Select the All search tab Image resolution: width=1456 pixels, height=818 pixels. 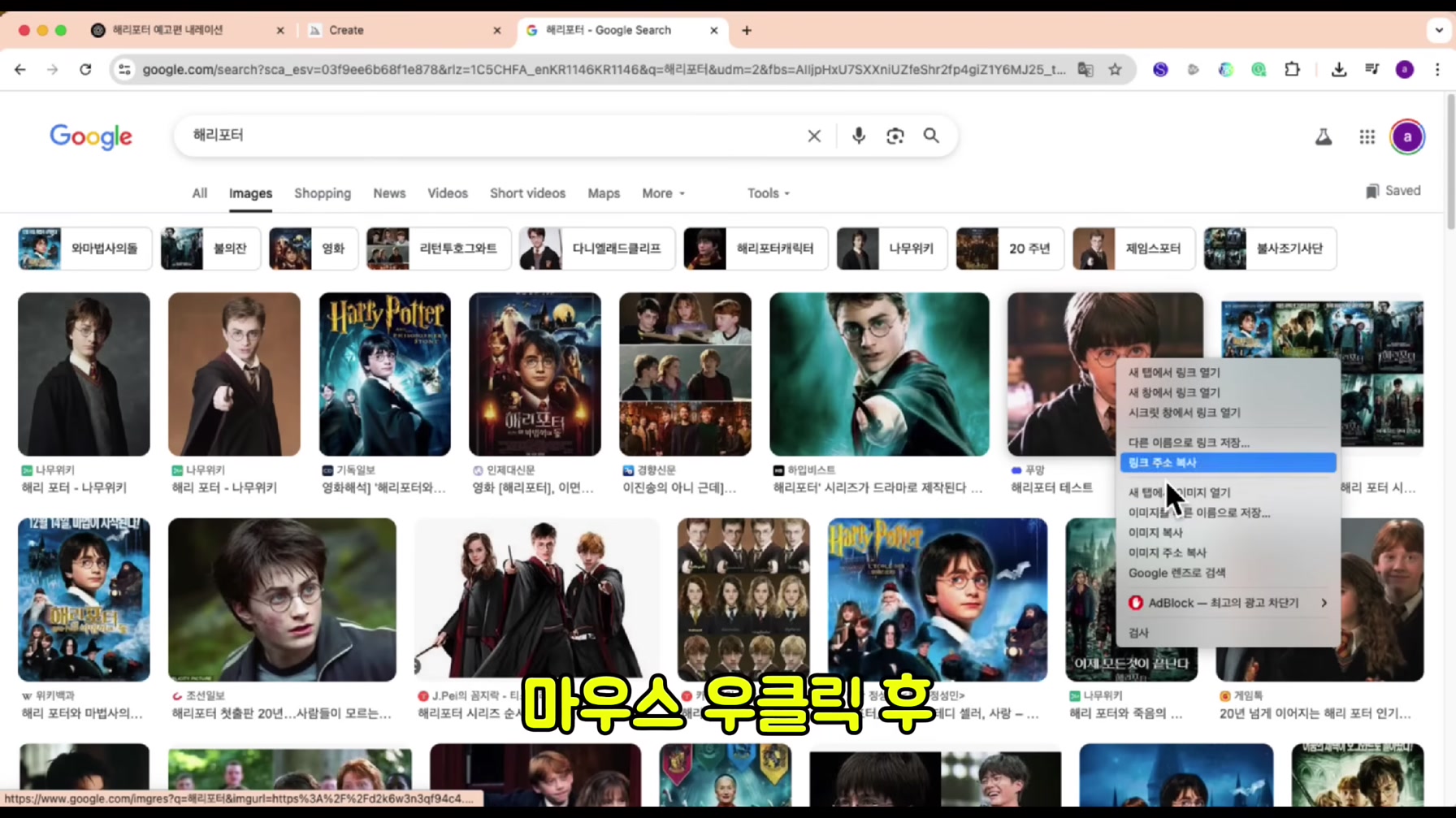click(x=200, y=193)
